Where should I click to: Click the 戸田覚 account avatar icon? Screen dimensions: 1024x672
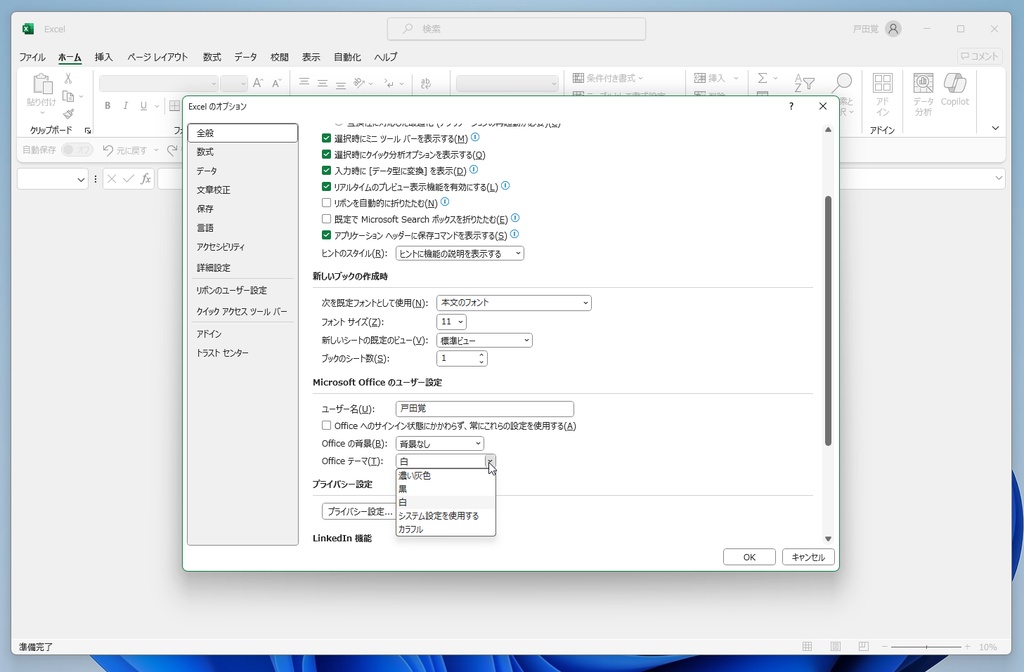pyautogui.click(x=893, y=29)
